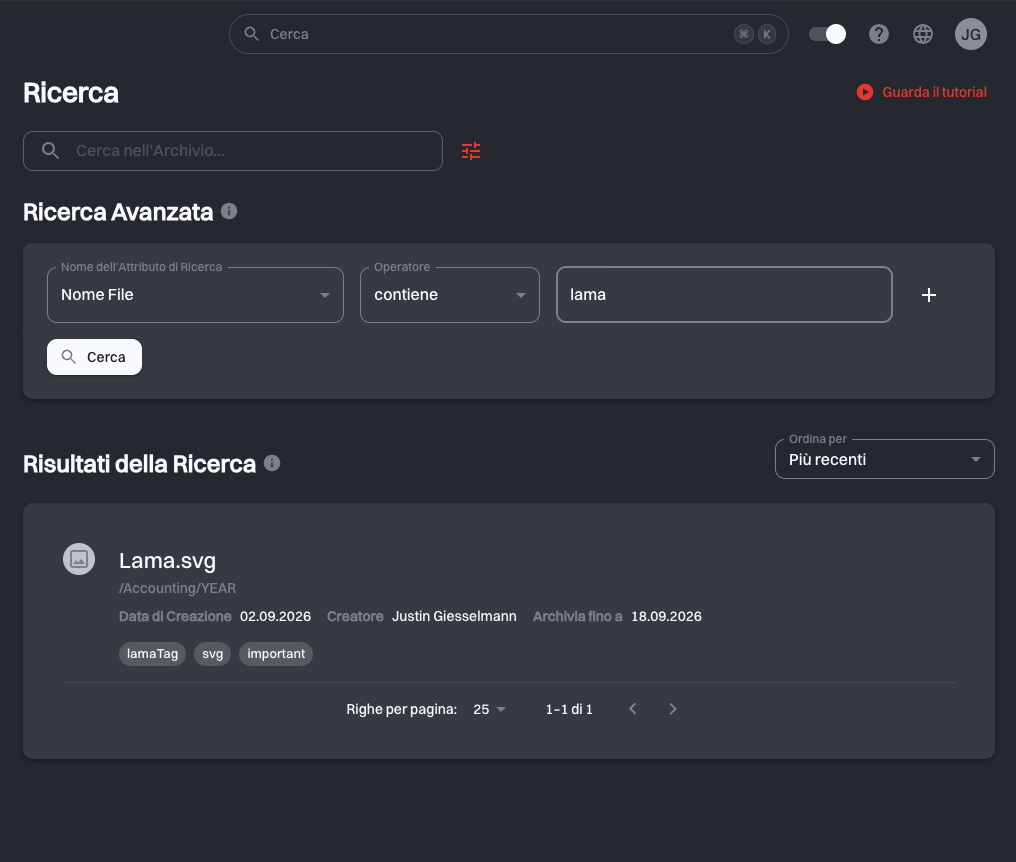Open the JG user avatar menu
The height and width of the screenshot is (862, 1016).
pyautogui.click(x=971, y=34)
